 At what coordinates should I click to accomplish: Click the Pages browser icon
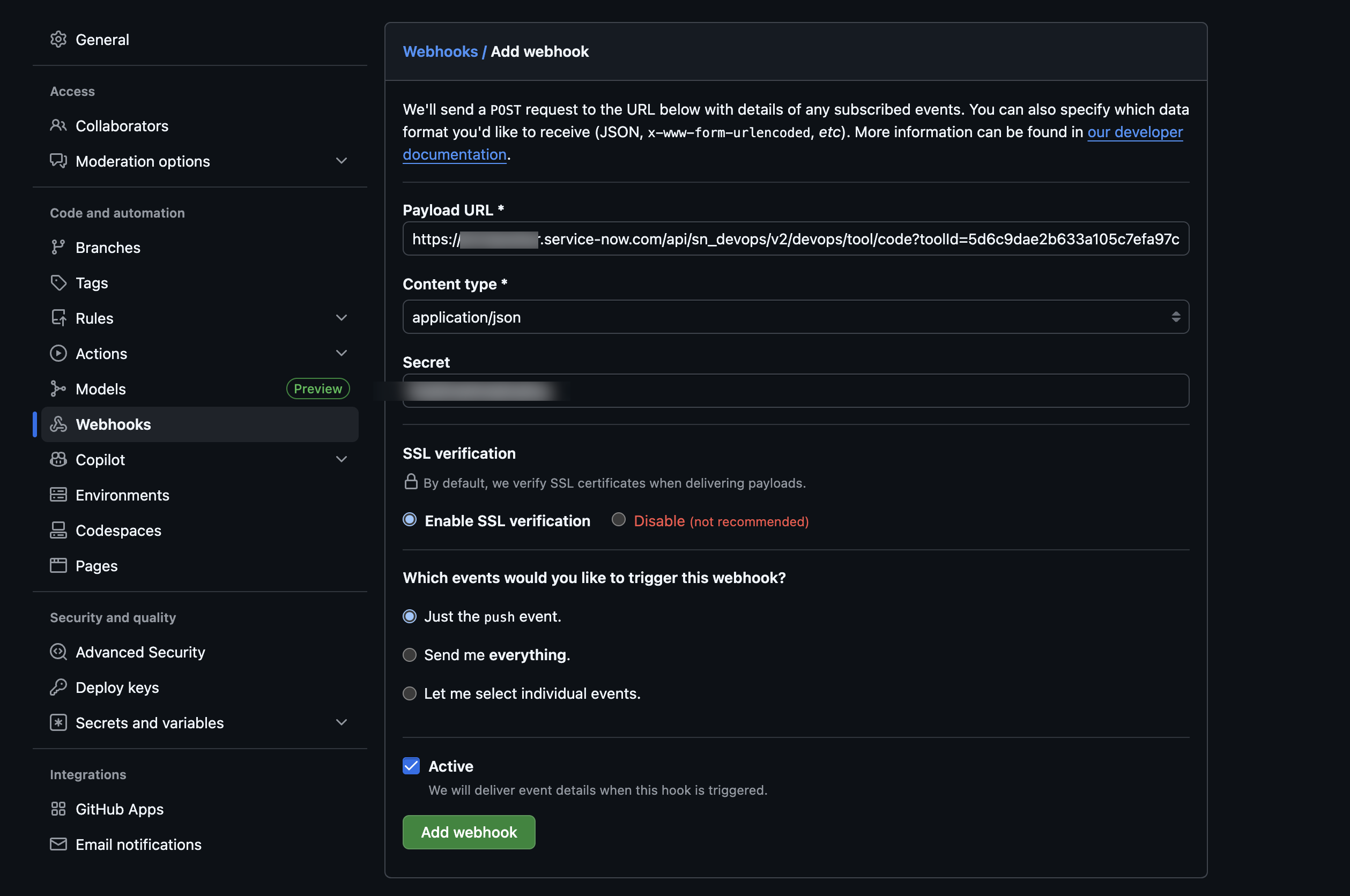point(58,566)
